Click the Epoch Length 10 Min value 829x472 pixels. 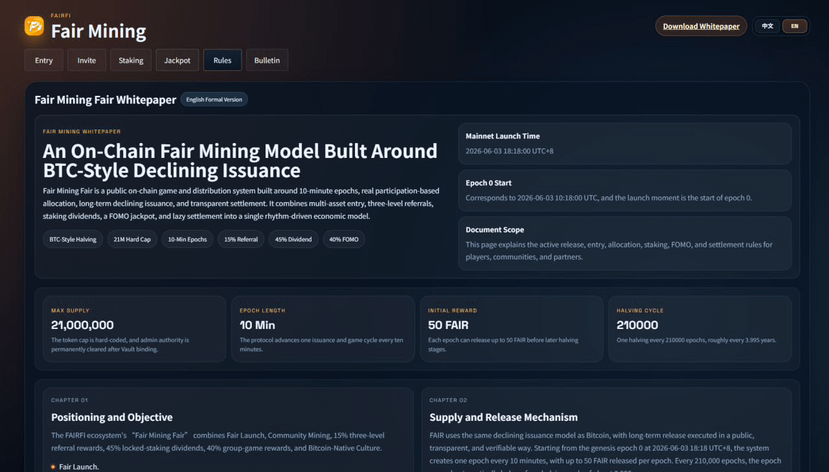pos(257,325)
